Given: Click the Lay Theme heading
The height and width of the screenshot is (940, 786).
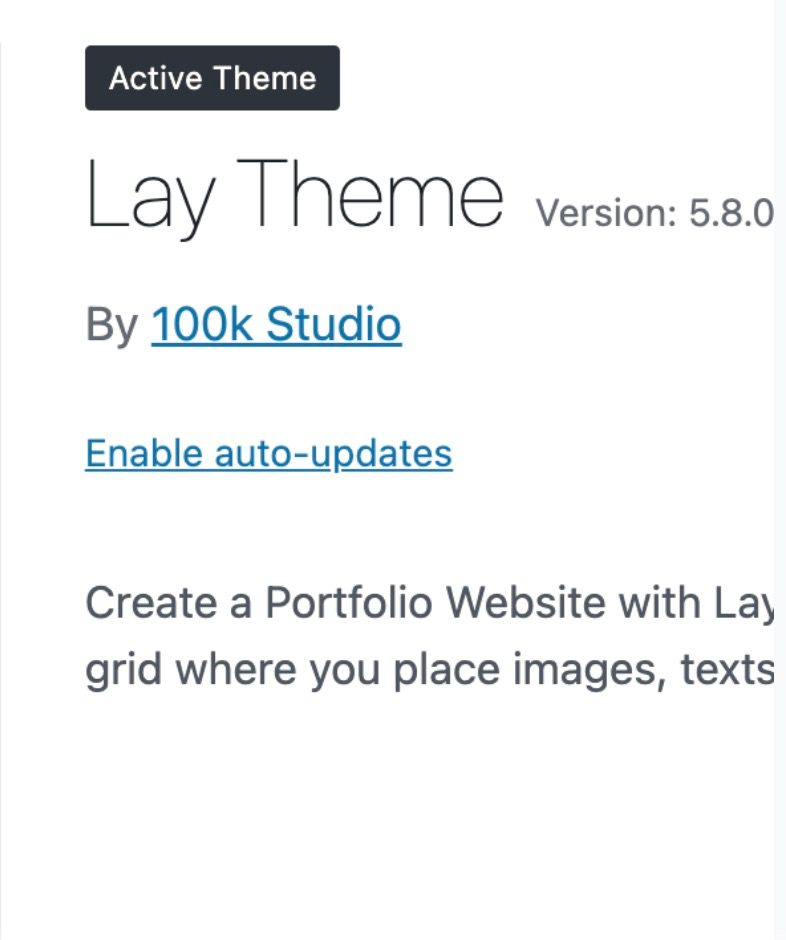Looking at the screenshot, I should point(294,196).
